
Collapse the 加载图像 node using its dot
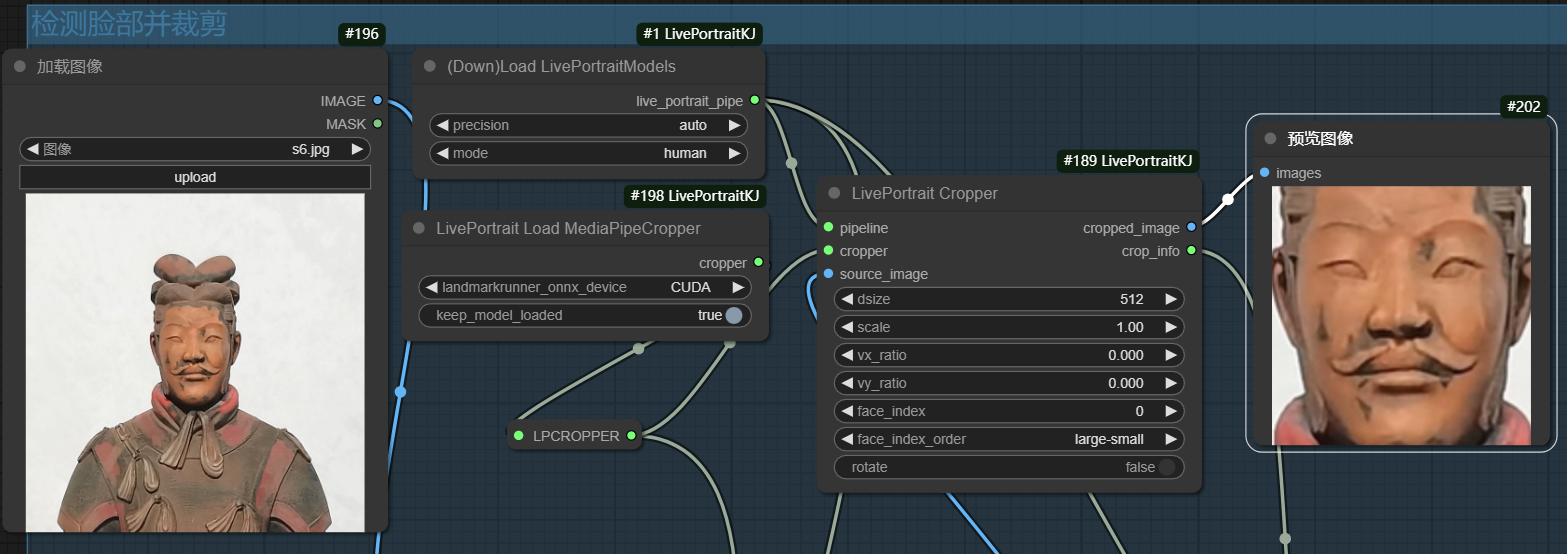click(19, 67)
